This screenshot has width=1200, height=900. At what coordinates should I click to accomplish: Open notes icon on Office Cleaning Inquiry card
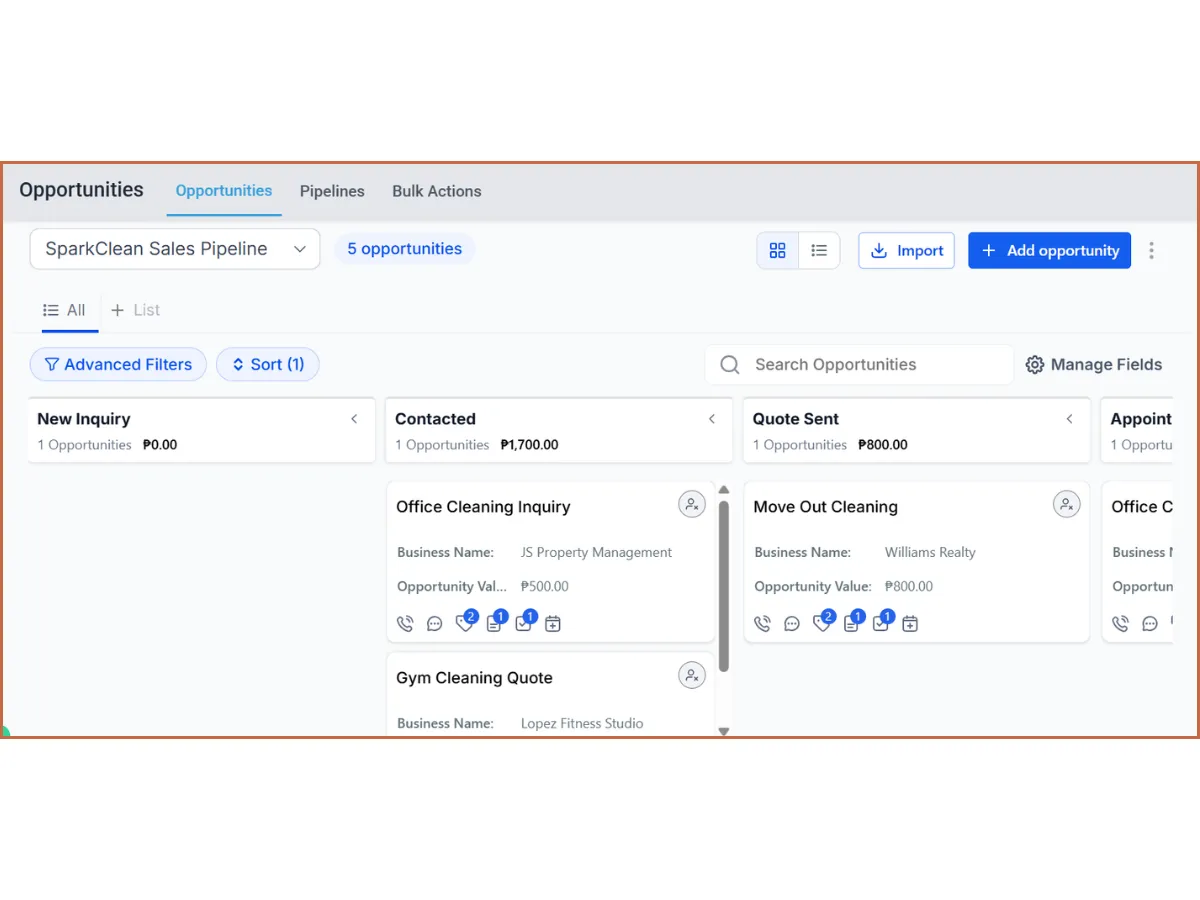pyautogui.click(x=493, y=624)
